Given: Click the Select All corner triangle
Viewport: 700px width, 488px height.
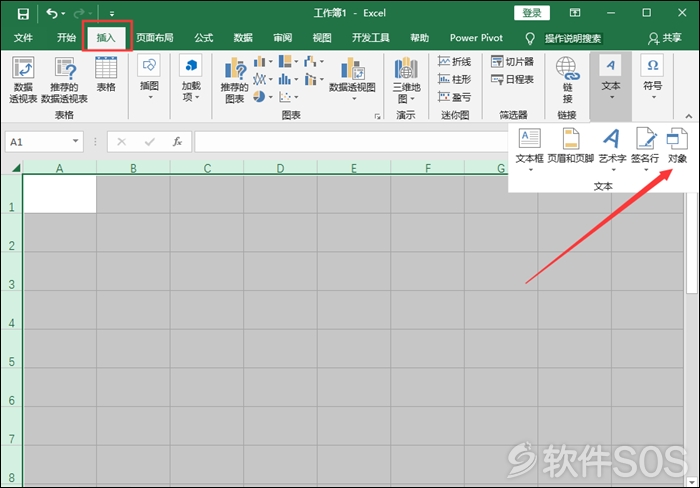Looking at the screenshot, I should point(15,167).
